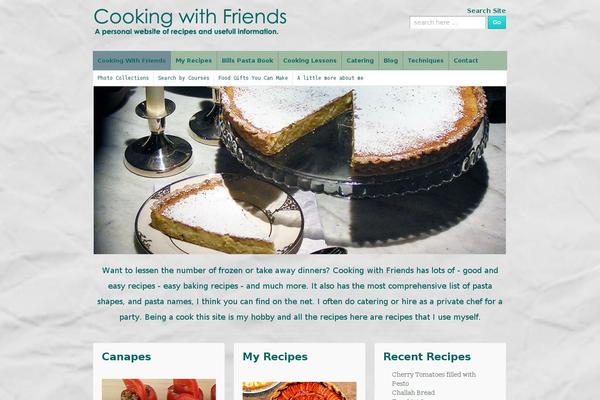
Task: Open Food Gifts You Can Make link
Action: 253,78
